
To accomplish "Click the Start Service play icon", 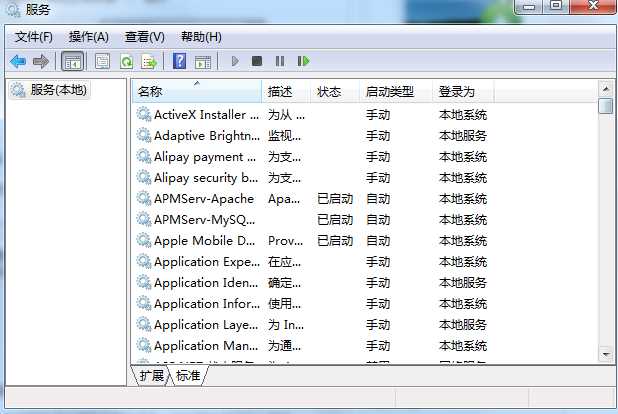I will click(x=235, y=61).
